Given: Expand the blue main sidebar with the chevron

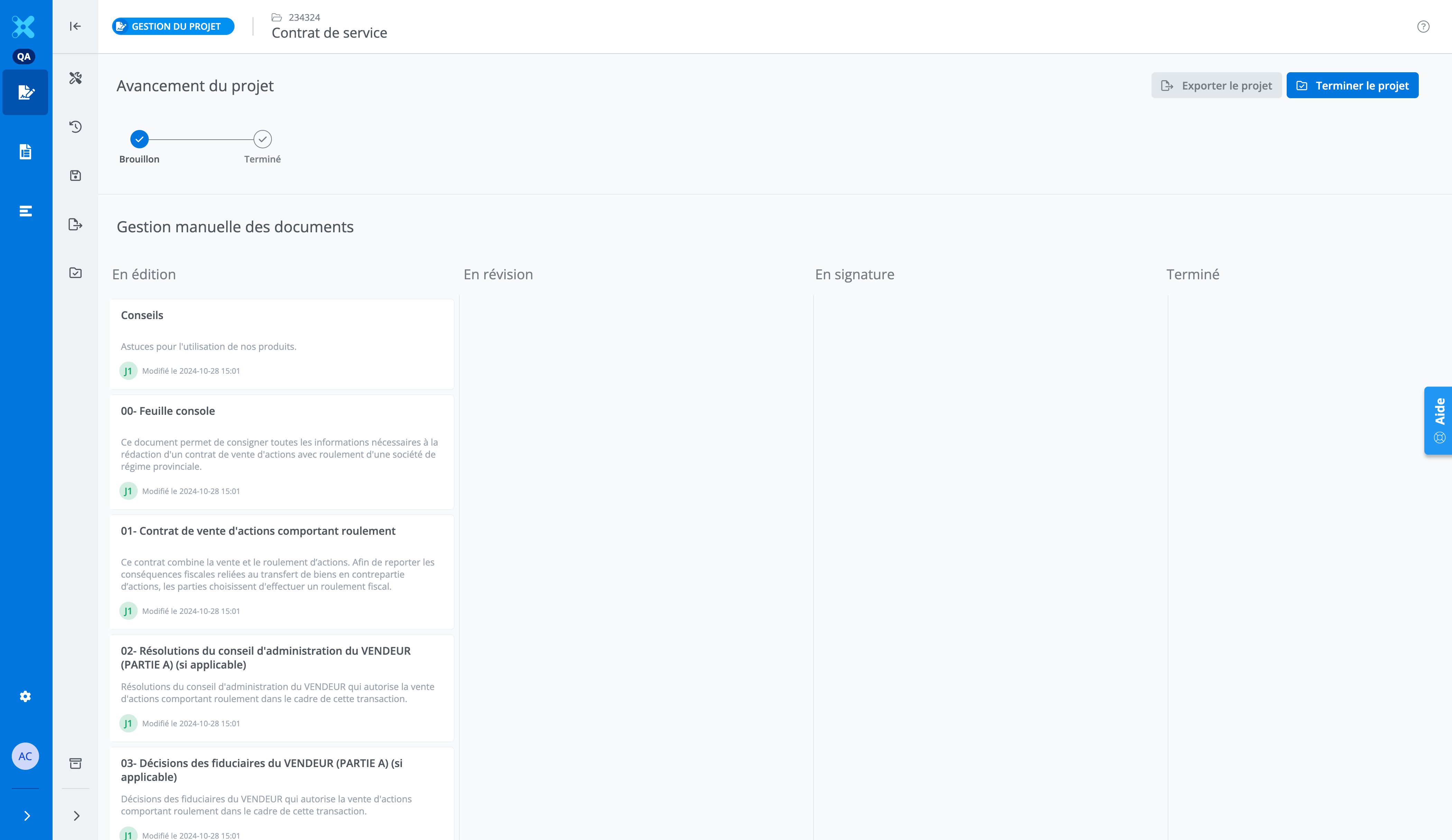Looking at the screenshot, I should tap(27, 816).
